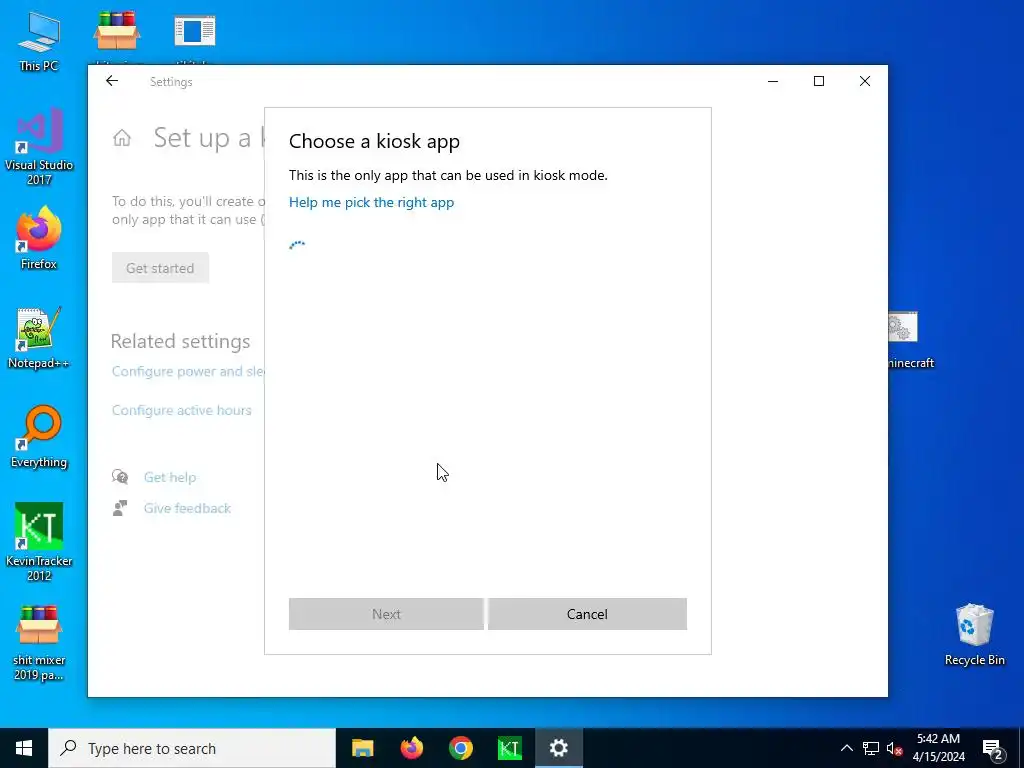Open Chrome from taskbar
Screen dimensions: 1024x768
coord(460,748)
